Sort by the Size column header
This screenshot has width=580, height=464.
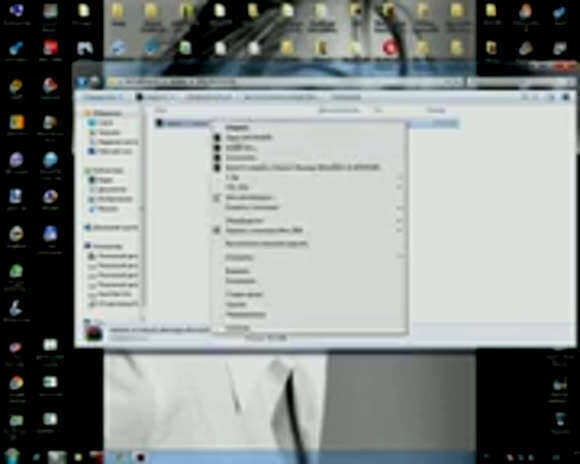tap(436, 110)
